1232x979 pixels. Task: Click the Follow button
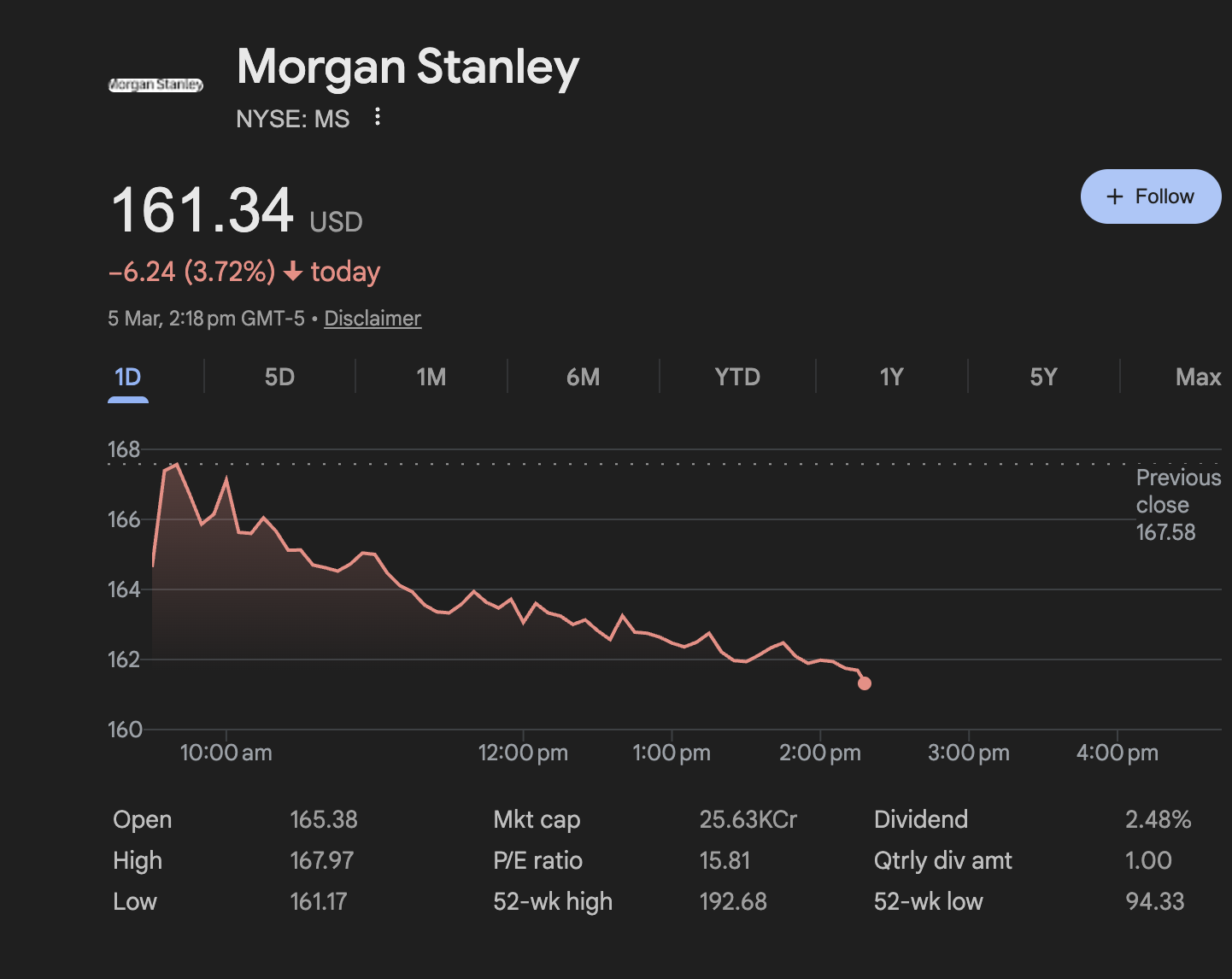1151,196
